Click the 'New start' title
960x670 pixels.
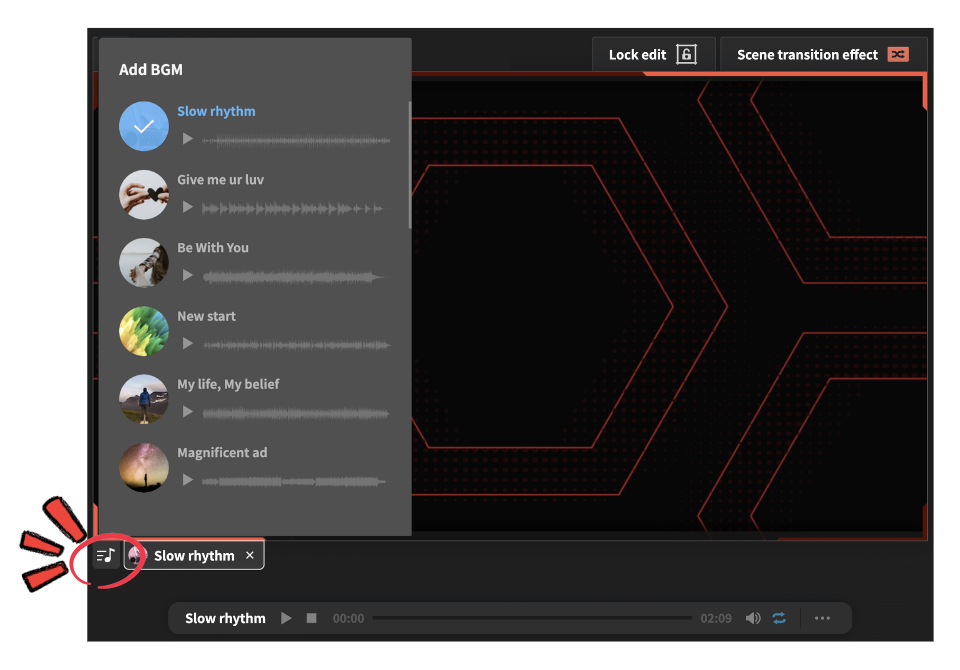(206, 316)
